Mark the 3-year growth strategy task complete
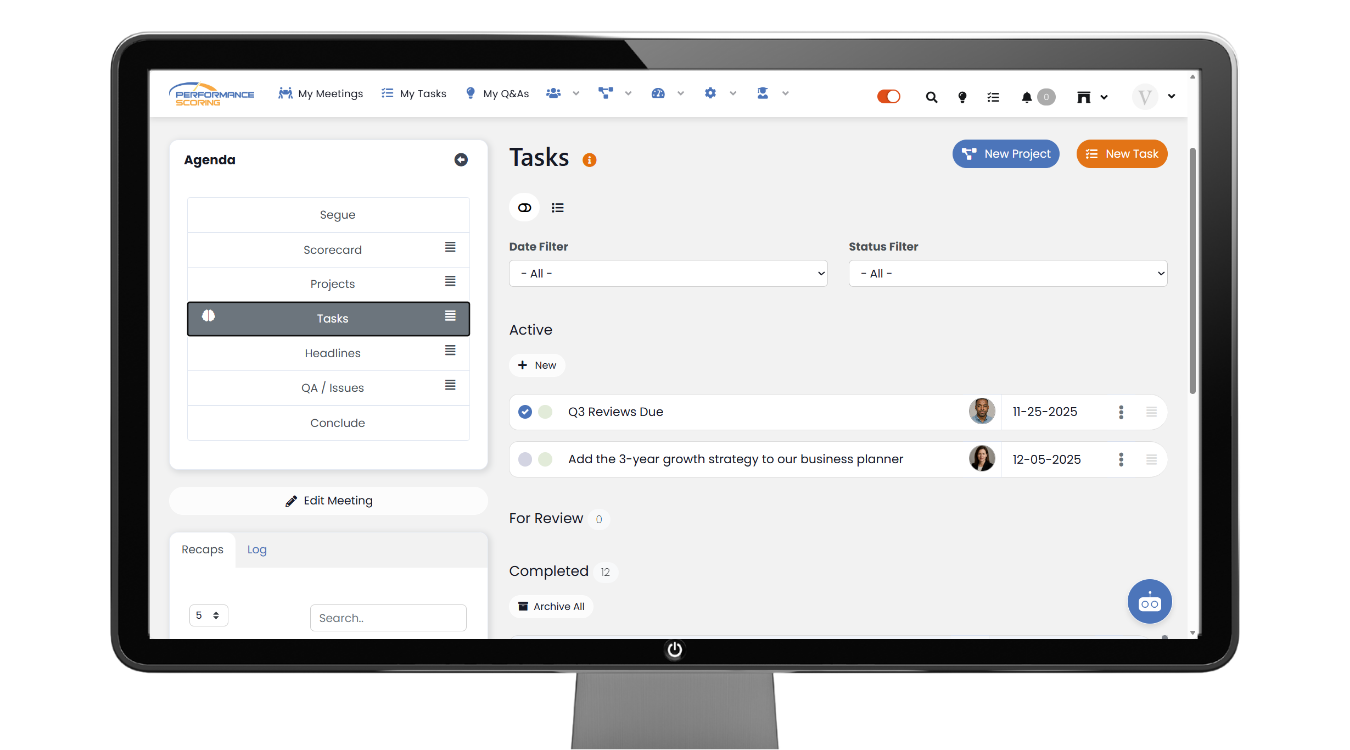The height and width of the screenshot is (750, 1350). pos(525,460)
